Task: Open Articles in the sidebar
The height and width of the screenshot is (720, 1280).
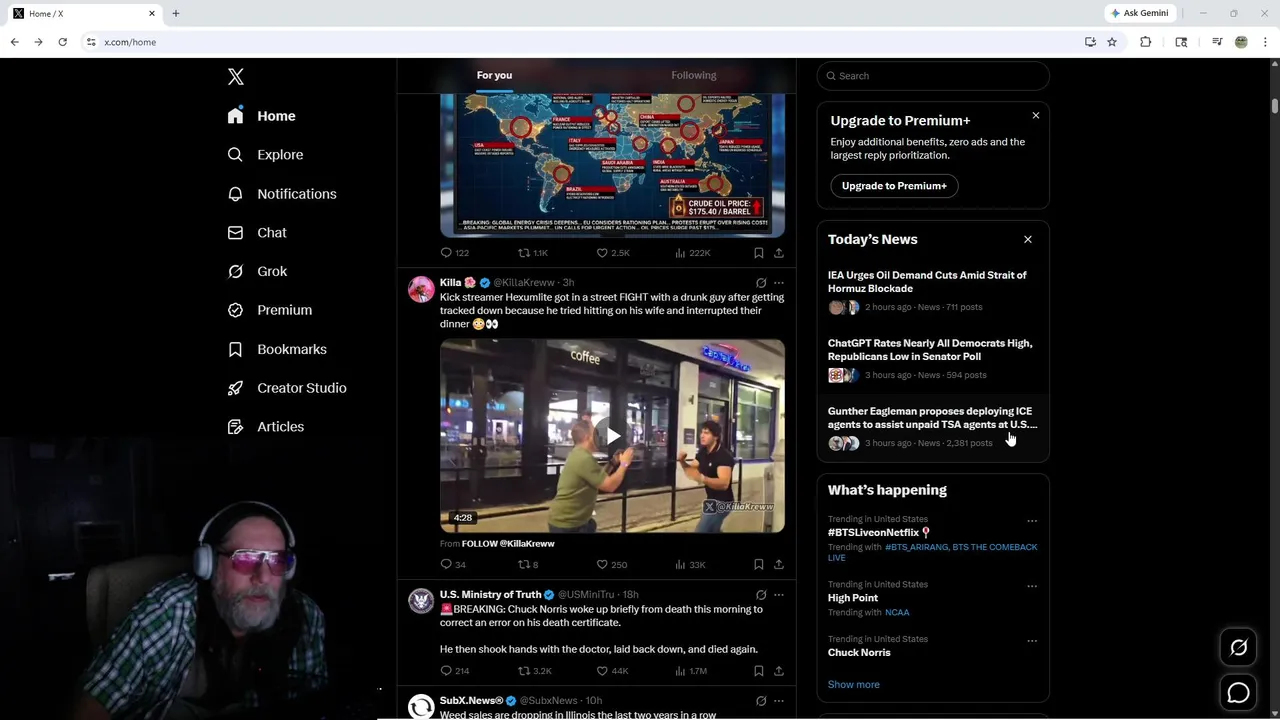Action: [x=265, y=427]
